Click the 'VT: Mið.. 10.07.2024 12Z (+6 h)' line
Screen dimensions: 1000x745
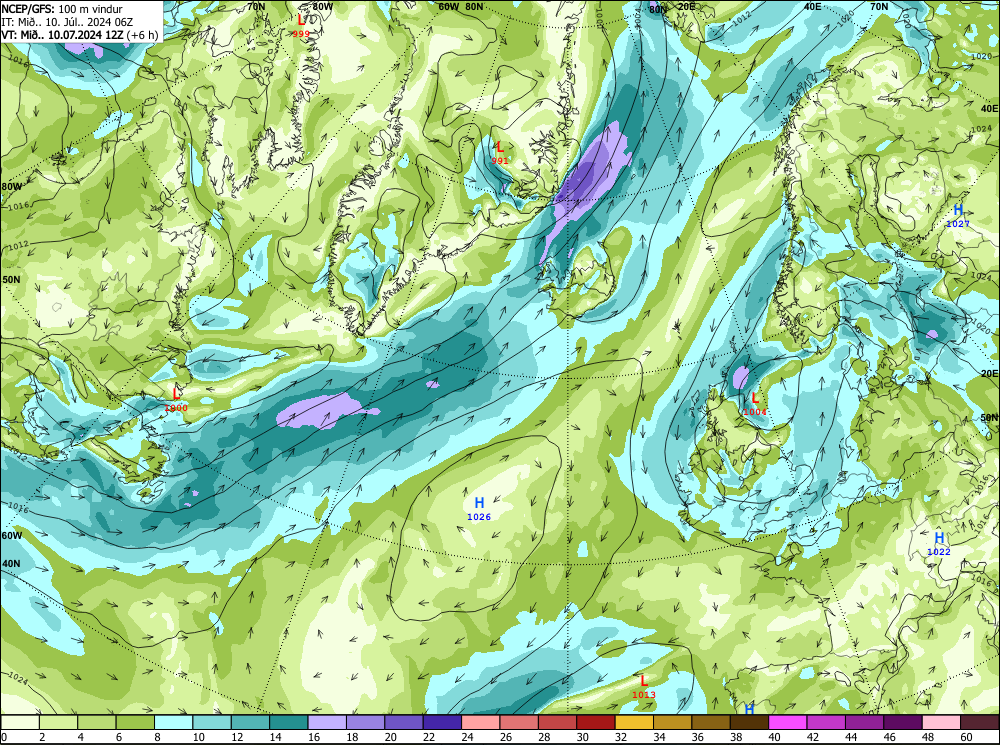pyautogui.click(x=80, y=34)
